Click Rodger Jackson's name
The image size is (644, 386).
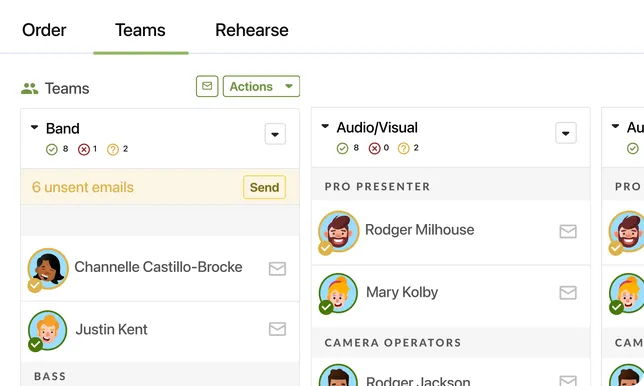coord(418,381)
